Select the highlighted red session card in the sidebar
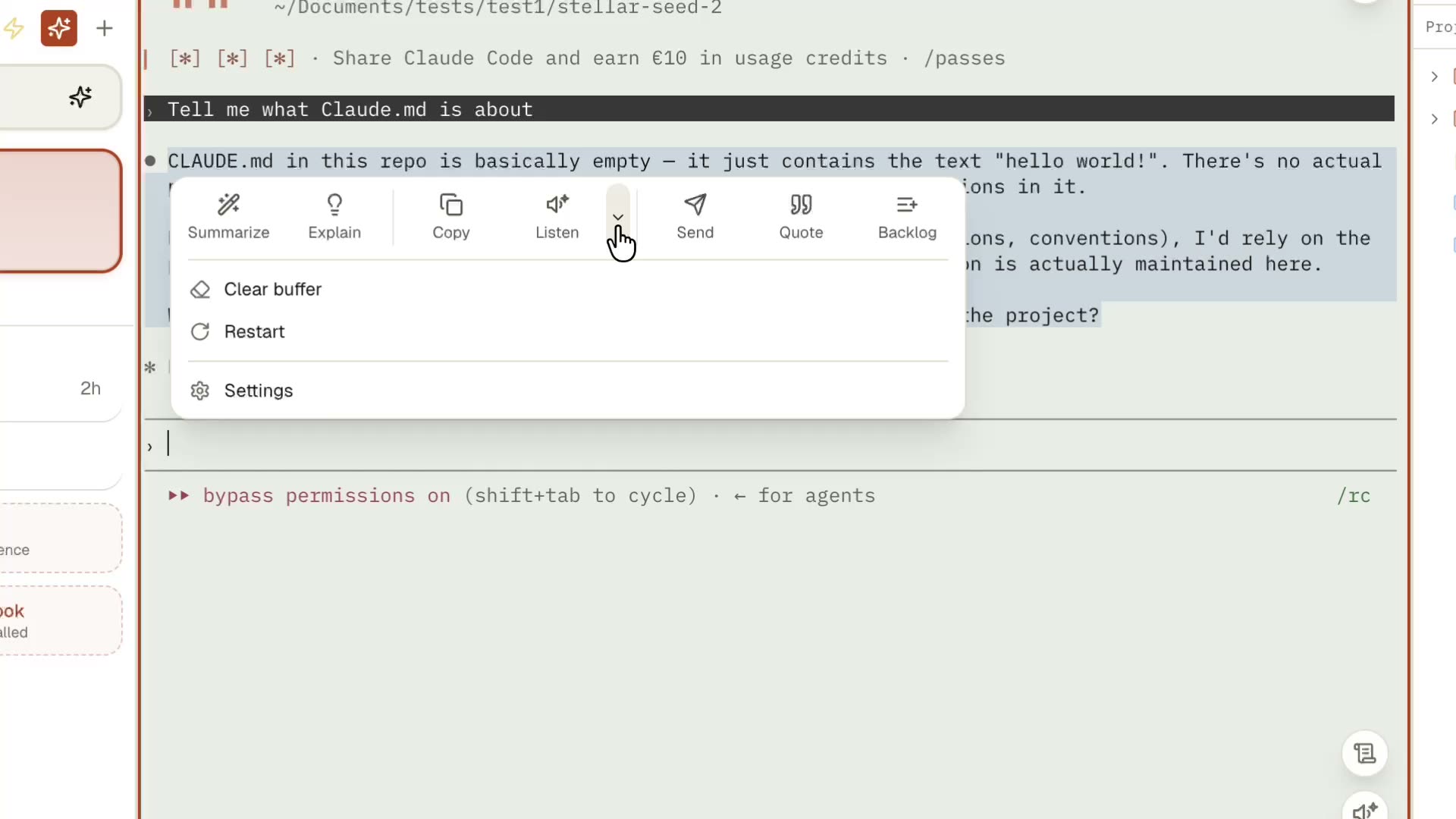 [x=59, y=211]
